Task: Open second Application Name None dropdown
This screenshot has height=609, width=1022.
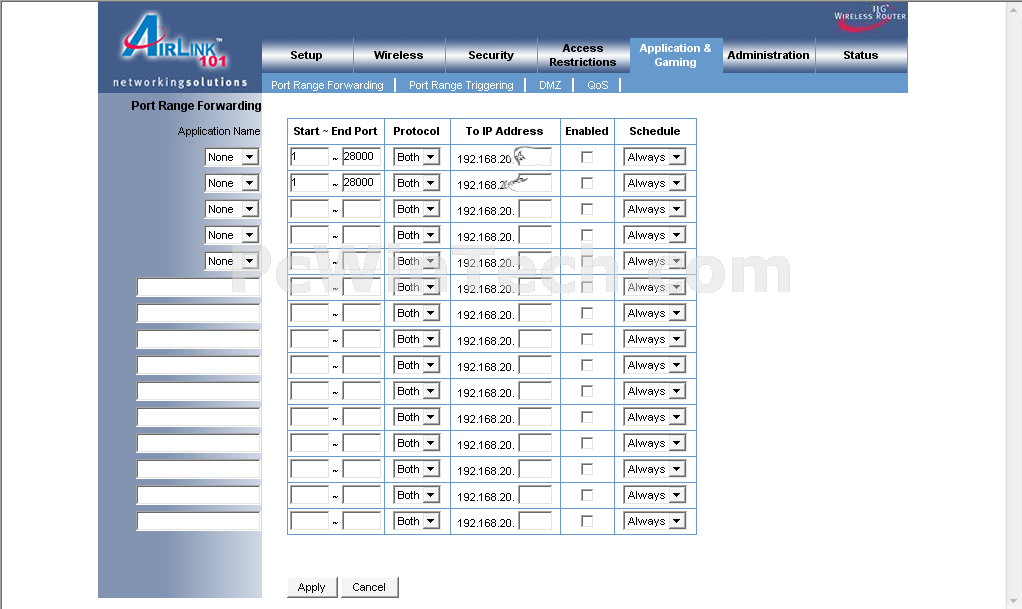Action: [x=231, y=183]
